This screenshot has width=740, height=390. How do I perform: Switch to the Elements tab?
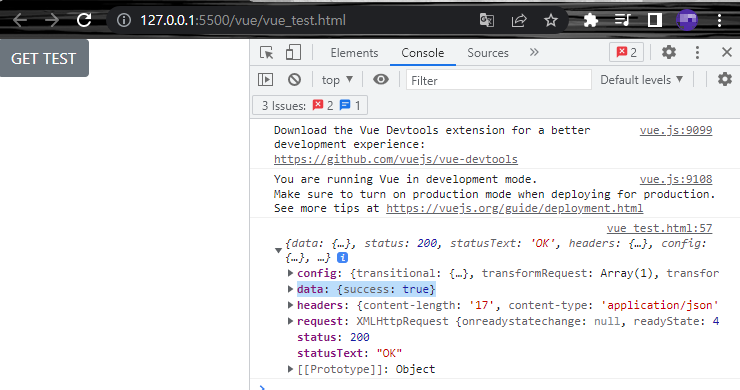tap(354, 53)
